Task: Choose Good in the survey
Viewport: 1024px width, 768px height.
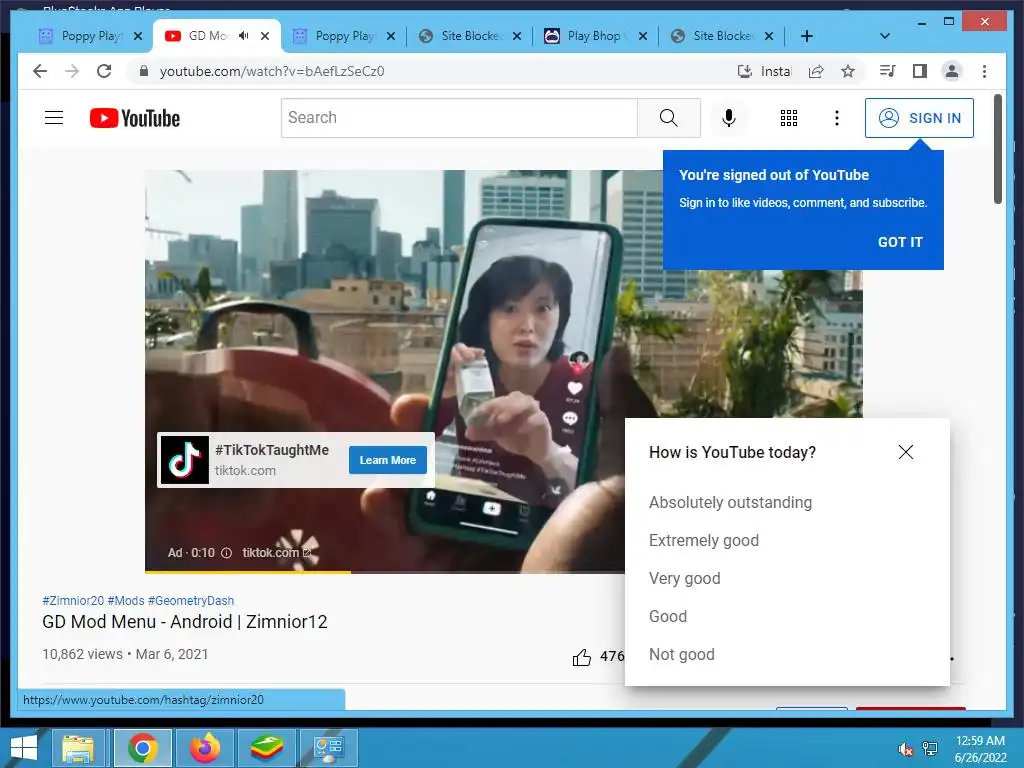Action: (667, 616)
